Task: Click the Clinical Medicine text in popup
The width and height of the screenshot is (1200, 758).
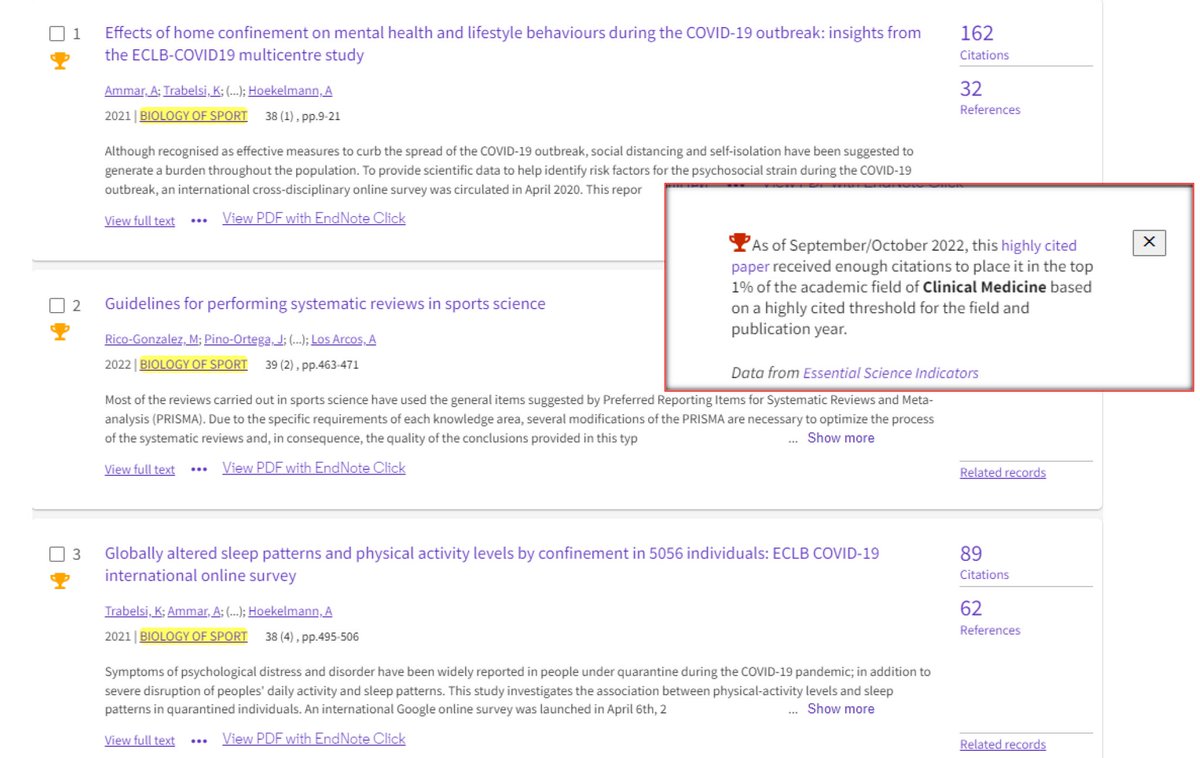Action: click(984, 287)
